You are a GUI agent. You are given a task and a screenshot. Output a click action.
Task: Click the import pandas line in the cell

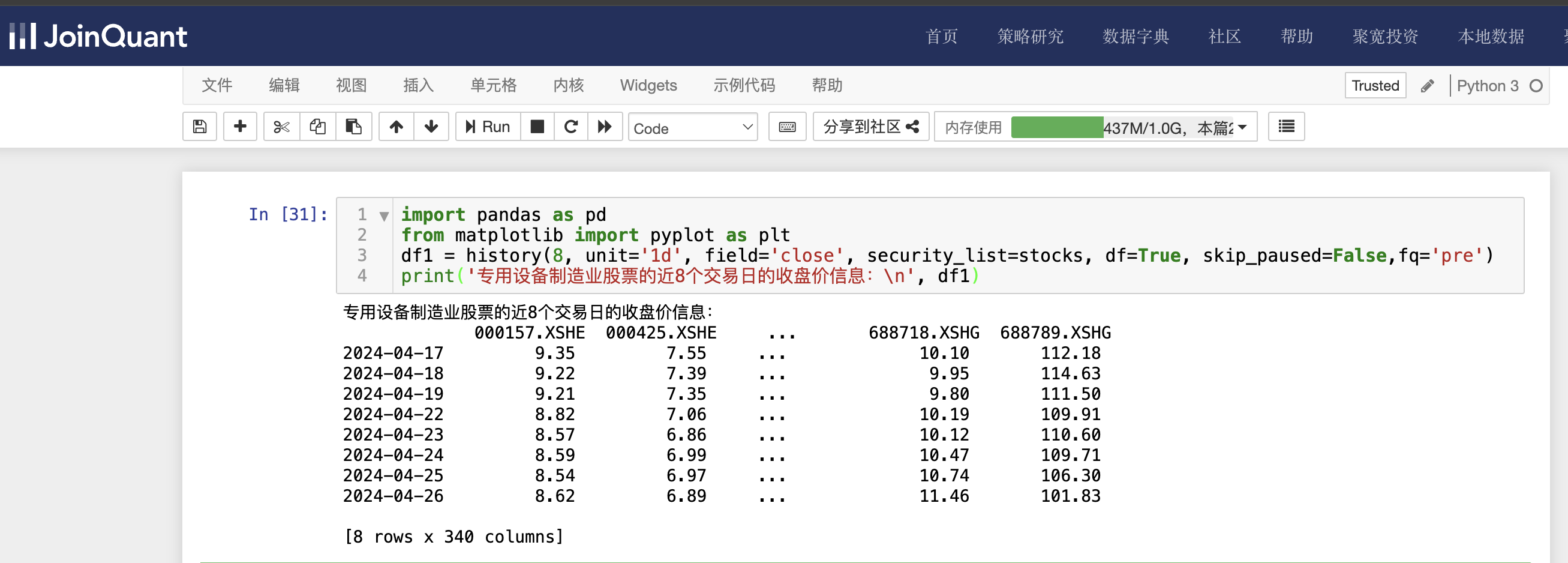click(503, 214)
